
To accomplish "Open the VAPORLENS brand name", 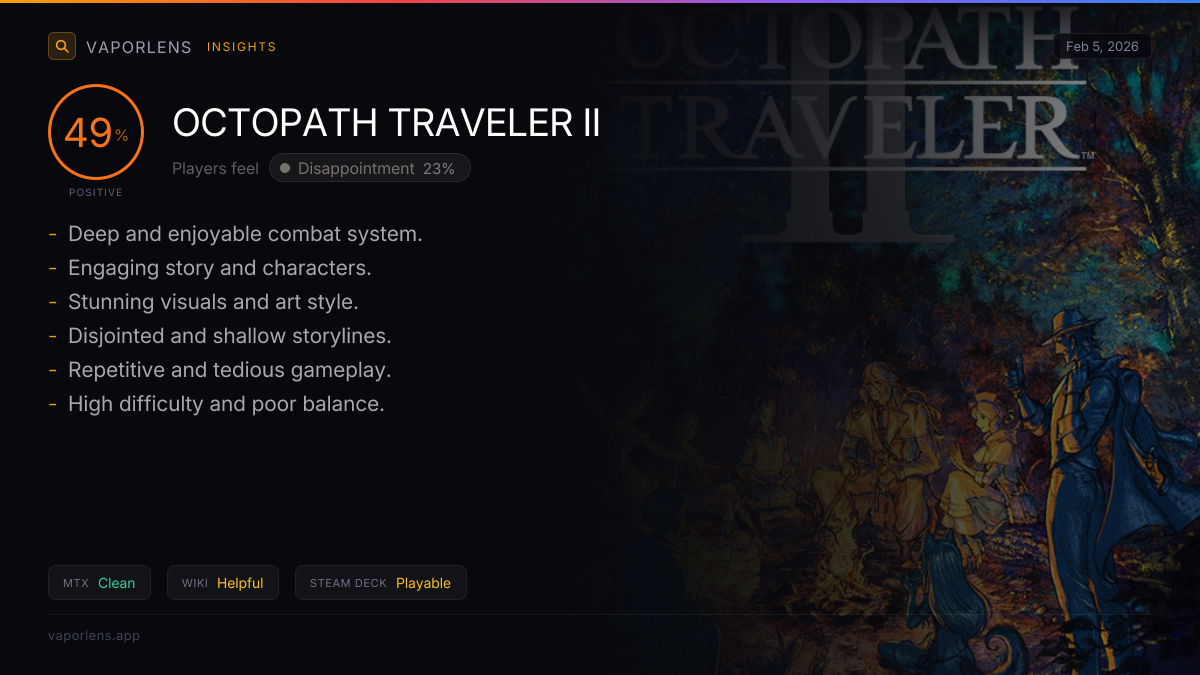I will (x=139, y=47).
